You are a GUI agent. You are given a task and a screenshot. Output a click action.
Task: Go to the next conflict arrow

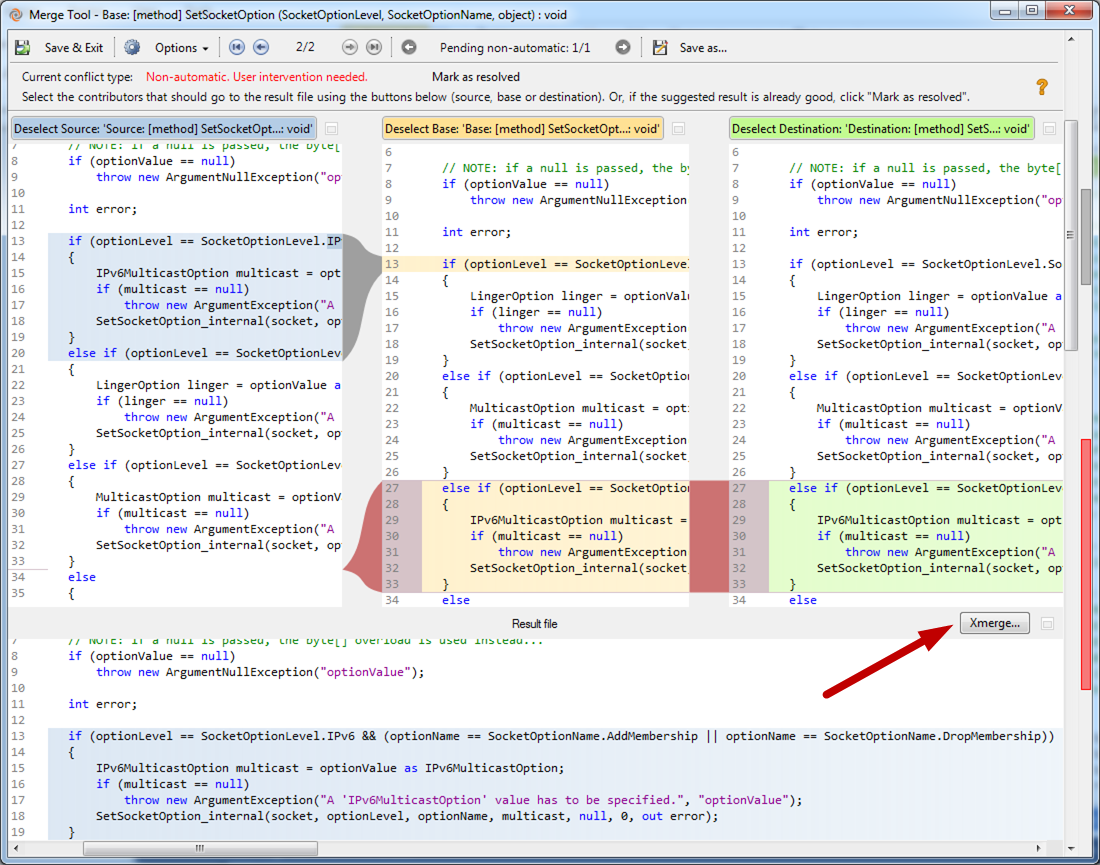pyautogui.click(x=349, y=47)
